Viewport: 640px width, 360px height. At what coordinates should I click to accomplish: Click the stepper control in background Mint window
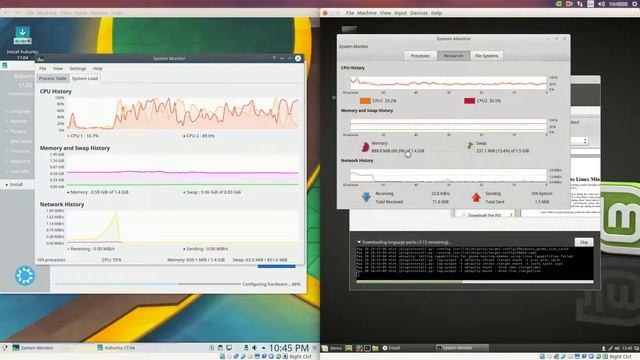coord(585,141)
